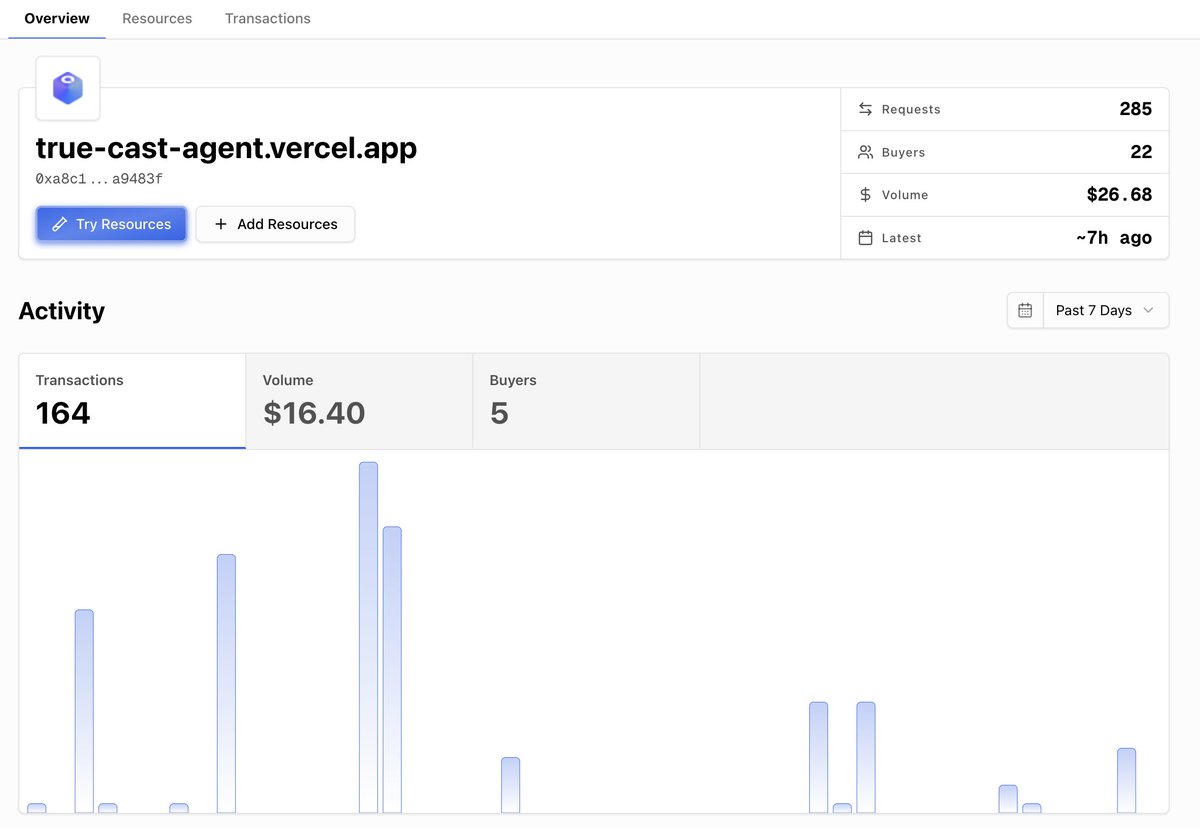Viewport: 1200px width, 828px height.
Task: Open the calendar date picker icon
Action: point(1025,310)
